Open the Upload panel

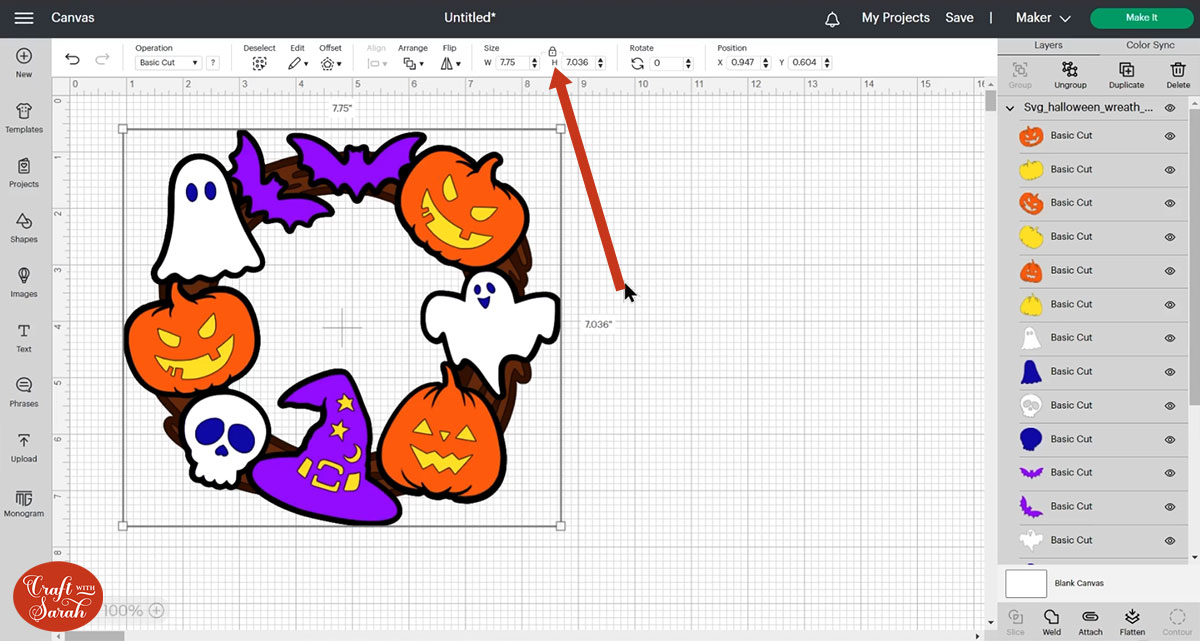click(x=24, y=448)
